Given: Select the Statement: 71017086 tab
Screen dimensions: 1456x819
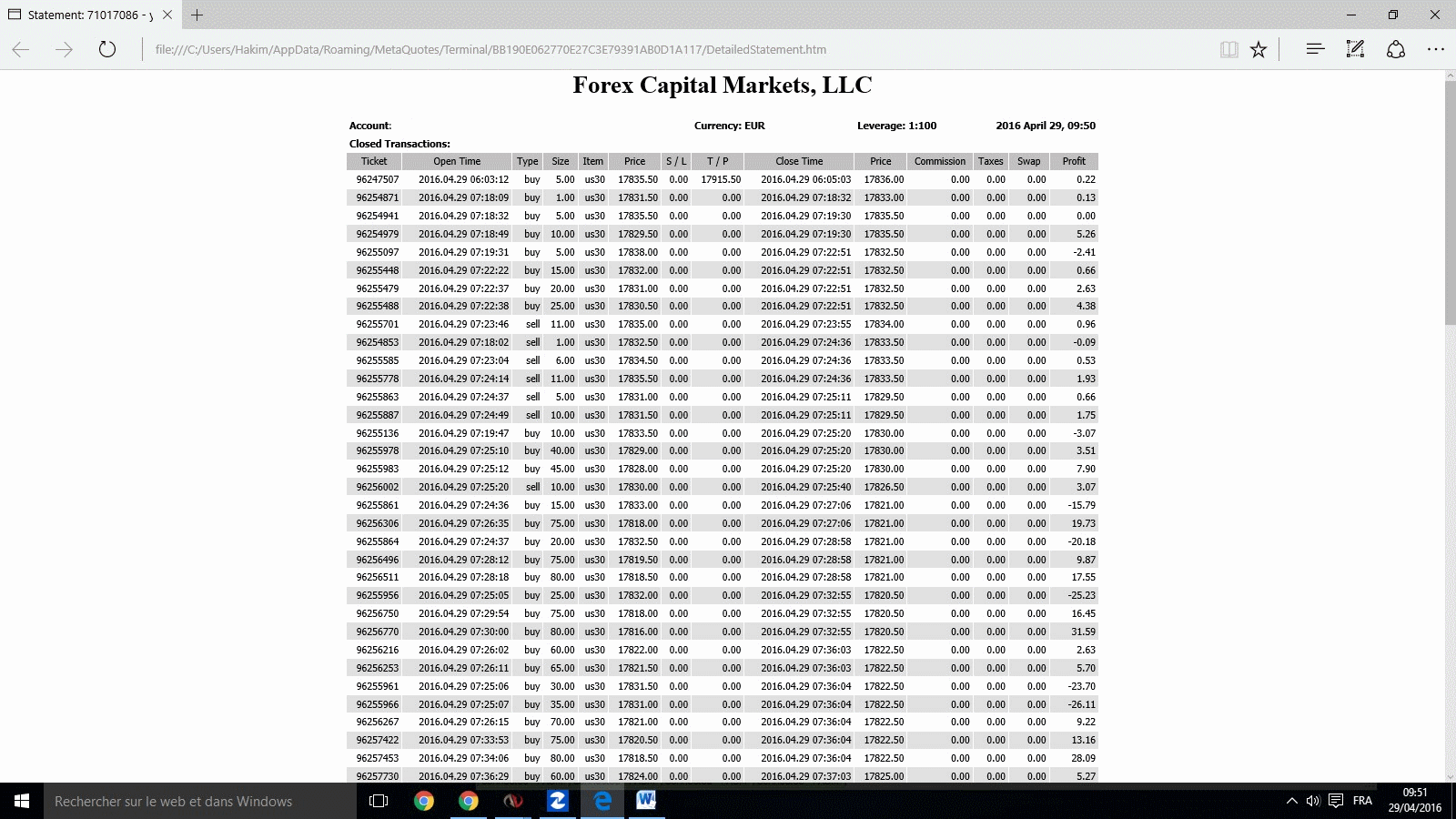Looking at the screenshot, I should [x=90, y=15].
